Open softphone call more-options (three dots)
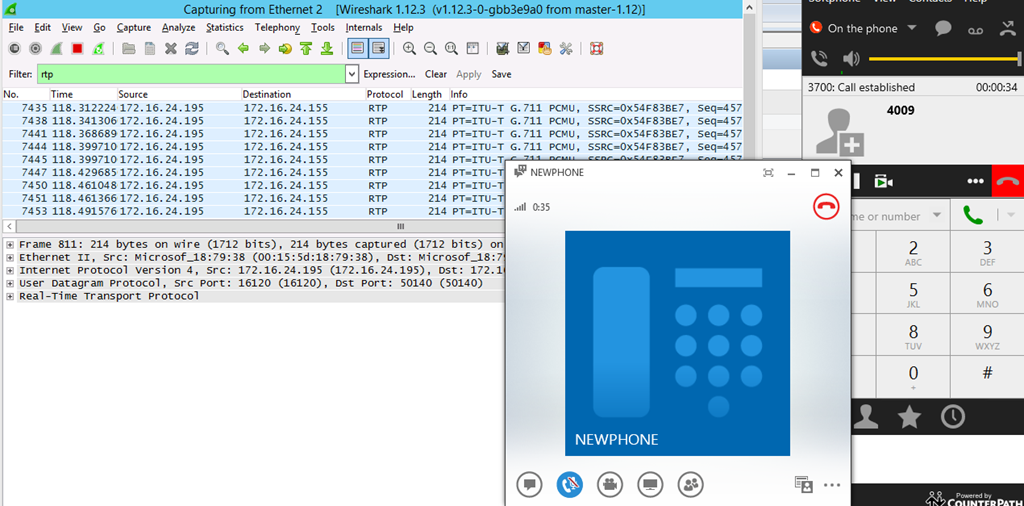Viewport: 1024px width, 506px height. pyautogui.click(x=976, y=182)
